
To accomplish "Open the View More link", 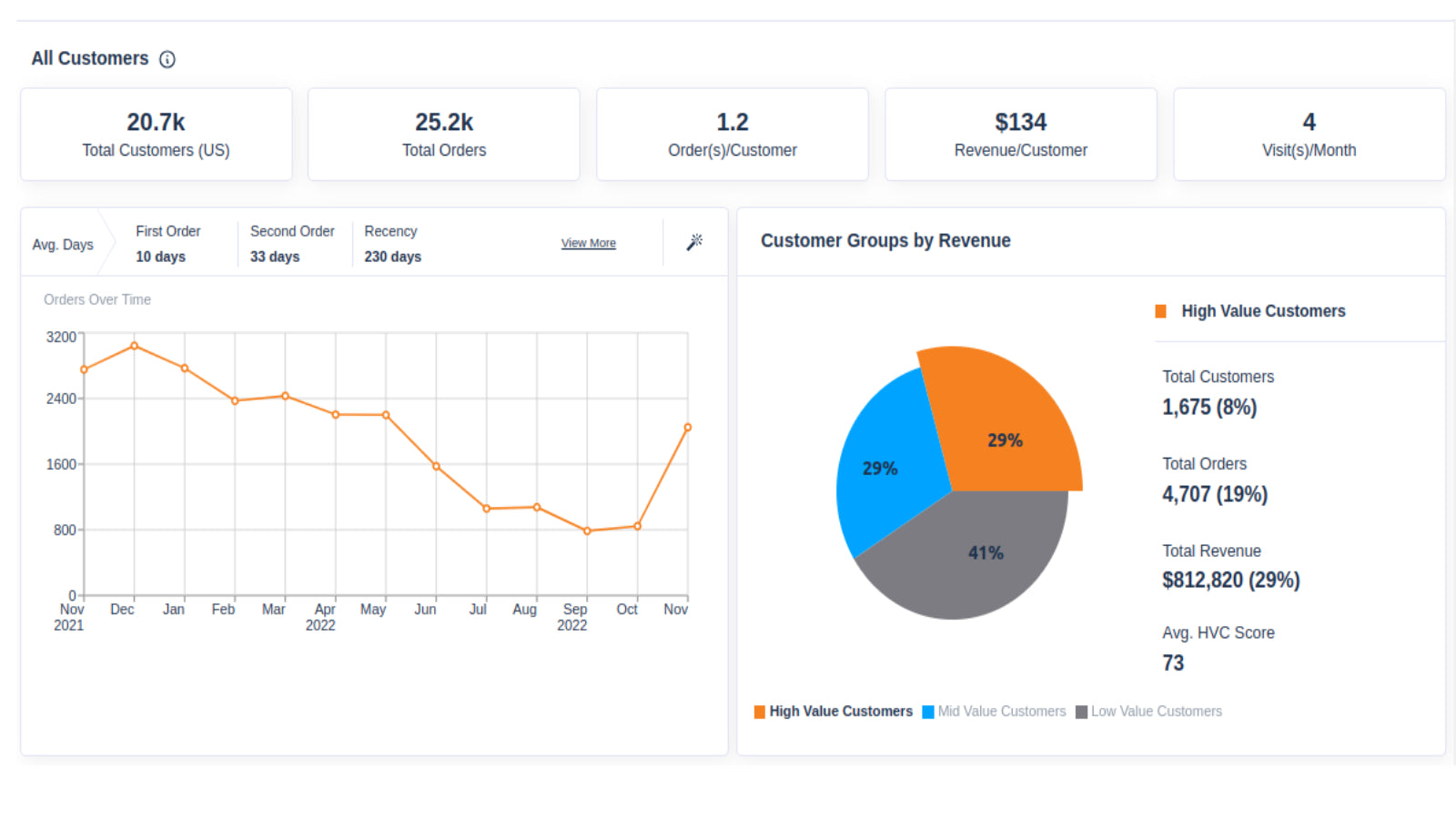I will (588, 243).
